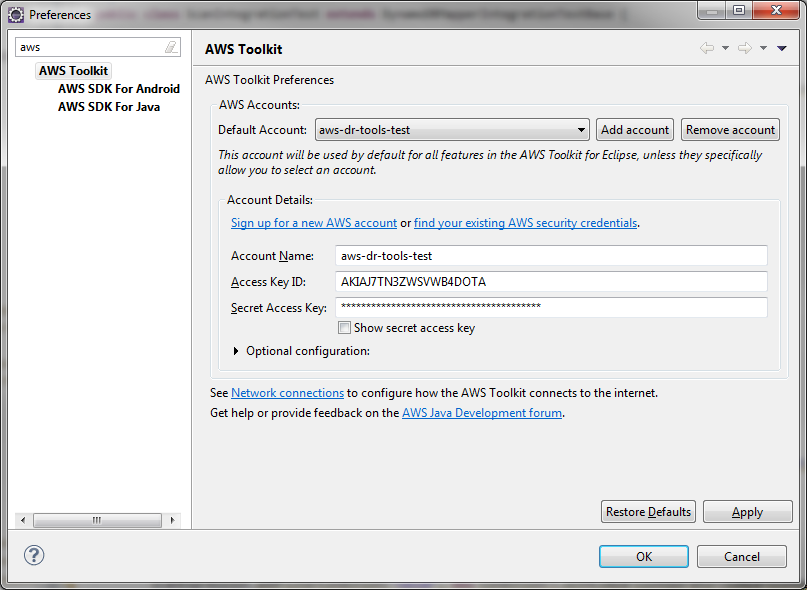This screenshot has width=807, height=590.
Task: Select AWS Toolkit in the preferences tree
Action: 74,71
